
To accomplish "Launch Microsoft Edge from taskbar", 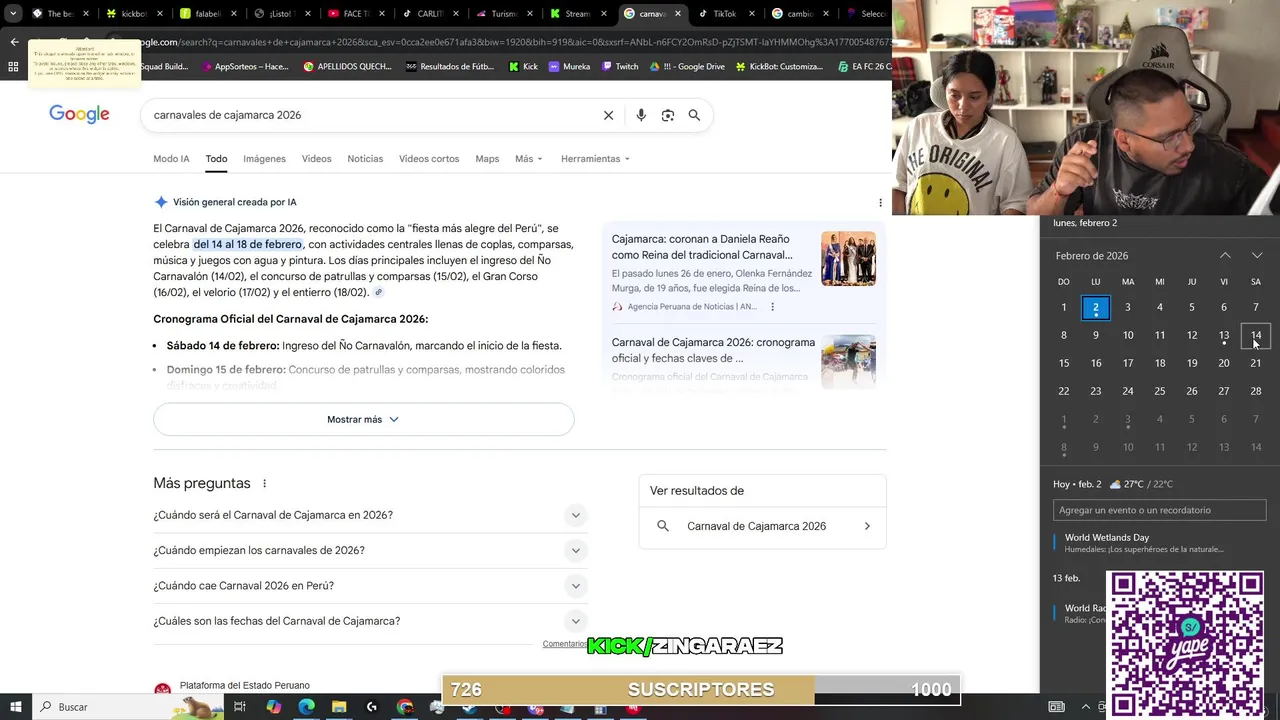I will [306, 707].
